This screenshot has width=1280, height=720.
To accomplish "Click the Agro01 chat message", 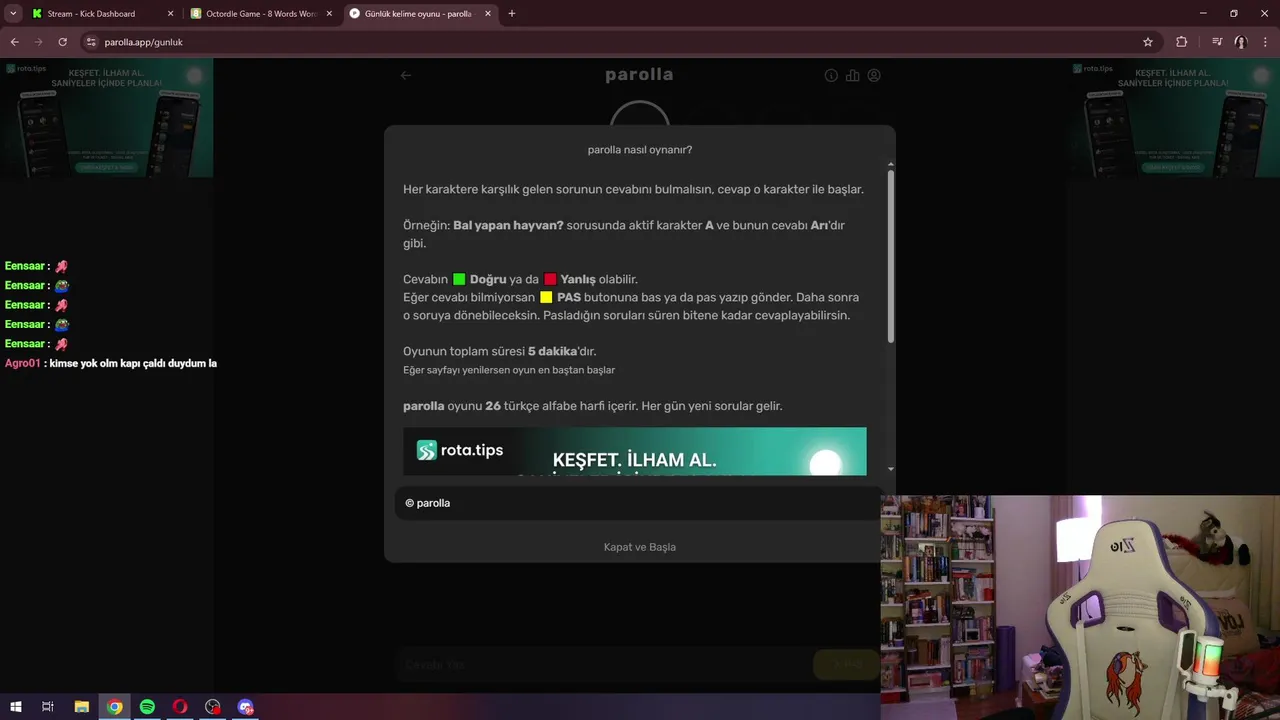I will coord(111,363).
